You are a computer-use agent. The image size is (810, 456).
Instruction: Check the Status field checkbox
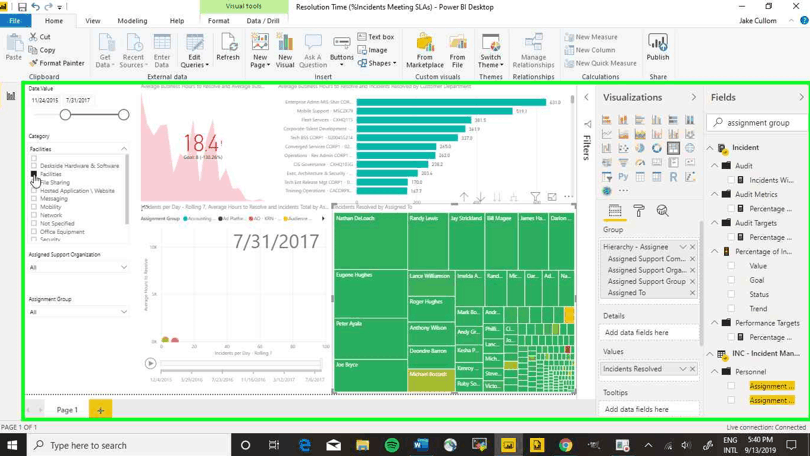[731, 294]
